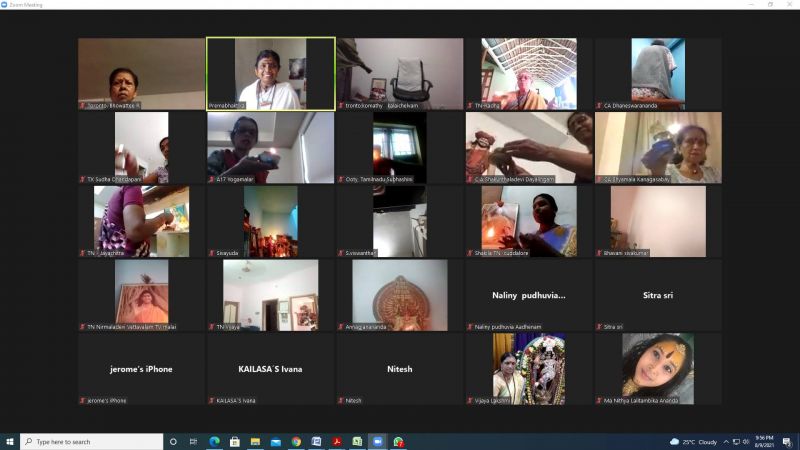Switch to Google Chrome in taskbar
Viewport: 800px width, 450px height.
296,441
